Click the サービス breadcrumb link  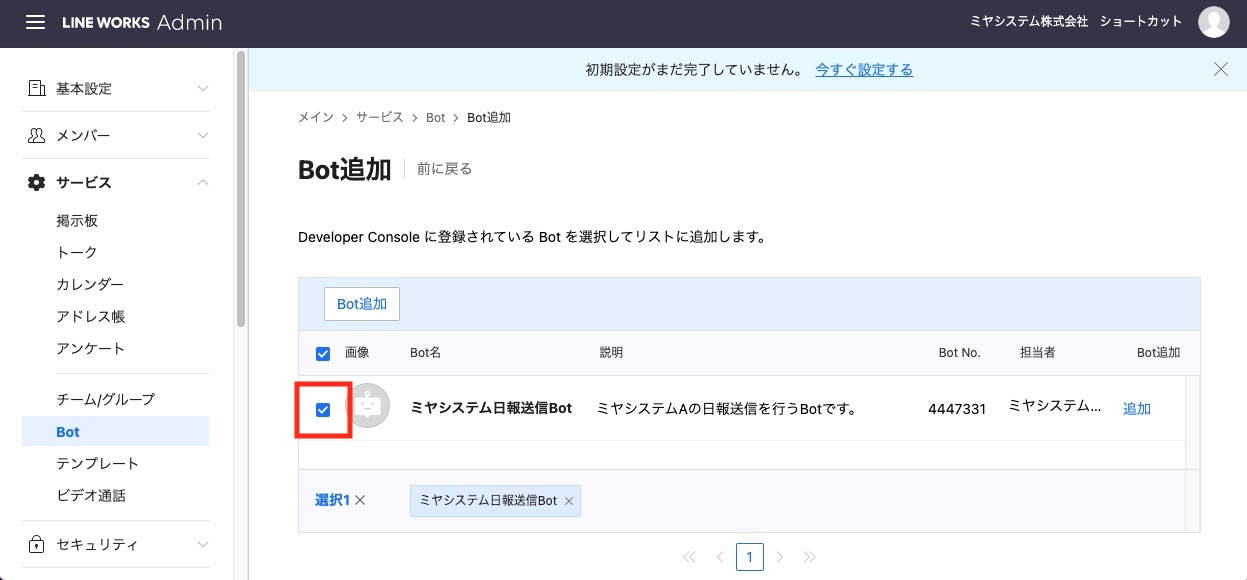coord(380,118)
